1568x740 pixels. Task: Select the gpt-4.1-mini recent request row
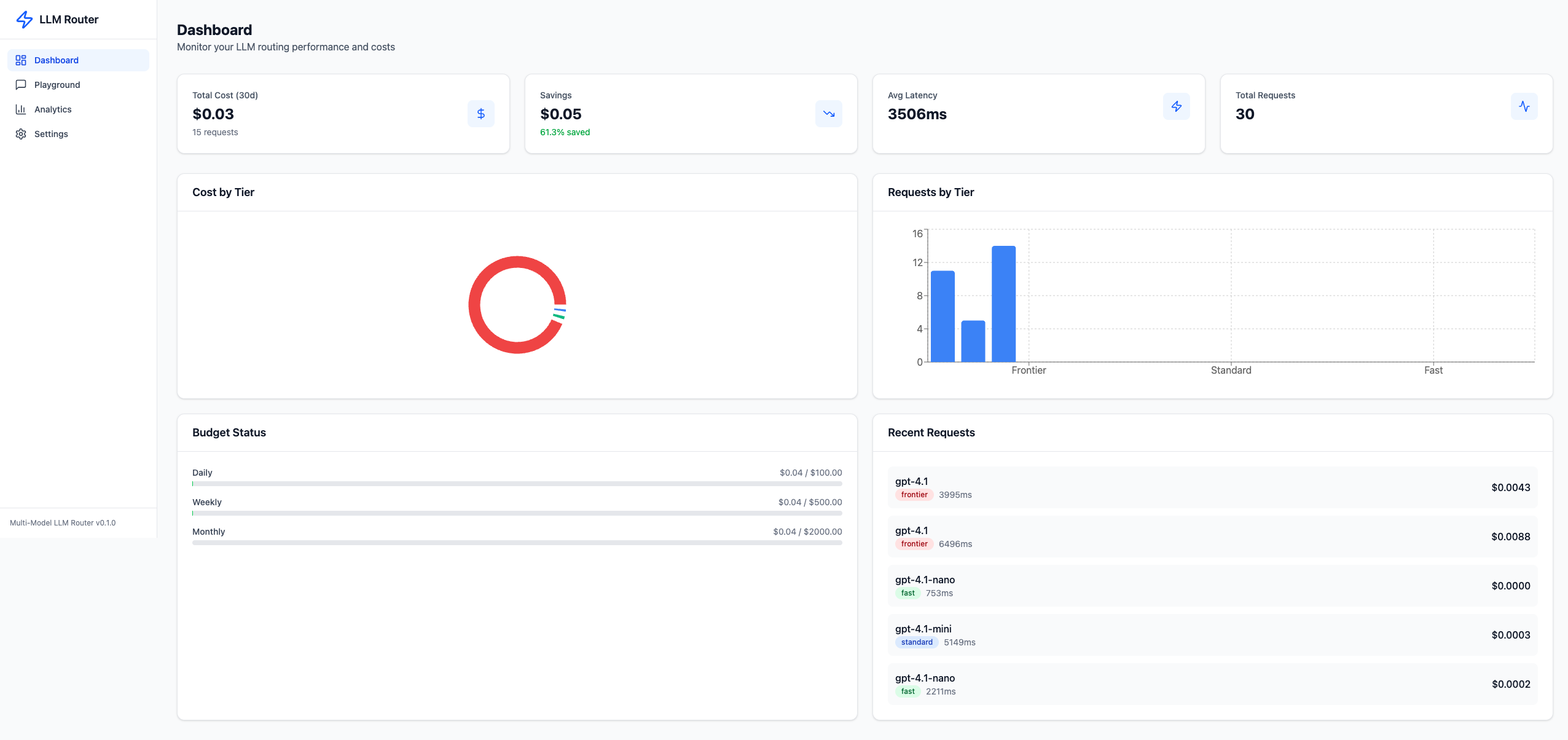click(1212, 635)
